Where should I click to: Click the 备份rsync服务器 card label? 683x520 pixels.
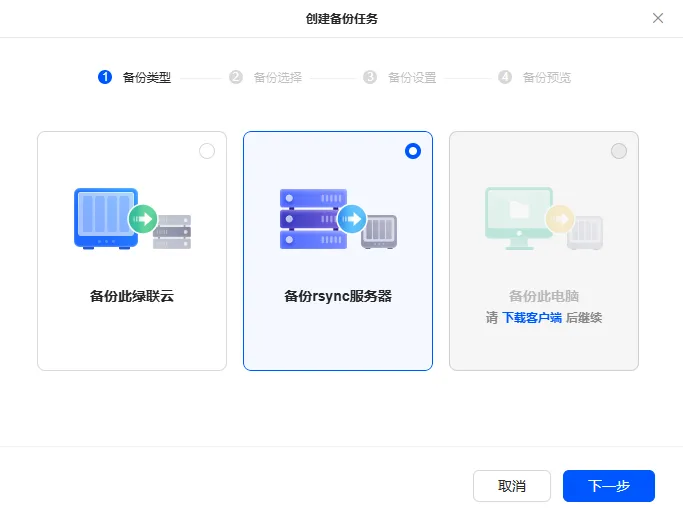pos(338,296)
